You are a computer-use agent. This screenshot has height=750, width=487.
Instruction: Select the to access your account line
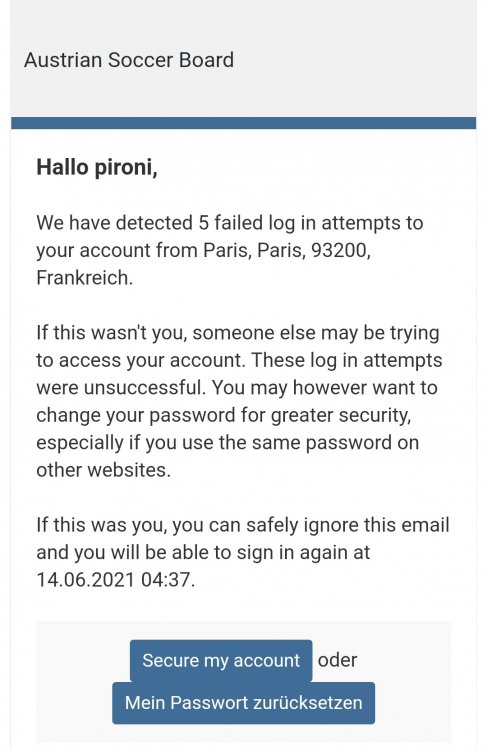click(239, 360)
